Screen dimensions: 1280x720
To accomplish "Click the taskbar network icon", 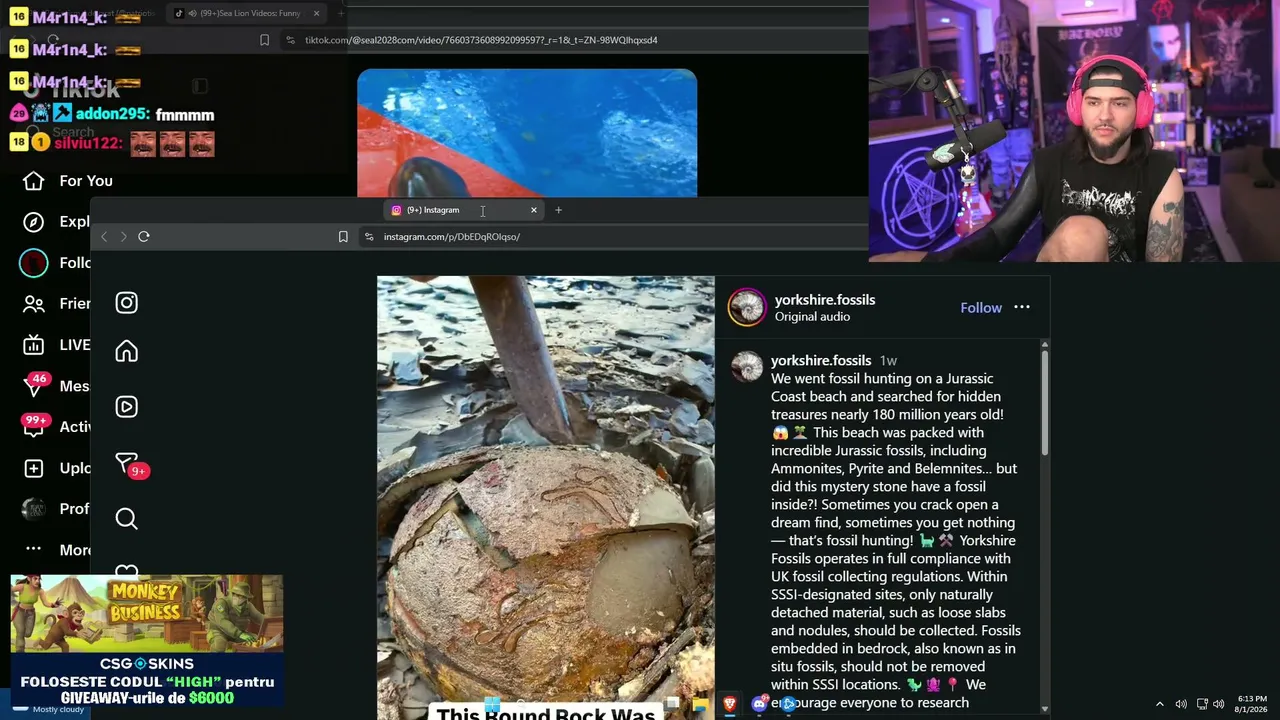I will click(1202, 704).
